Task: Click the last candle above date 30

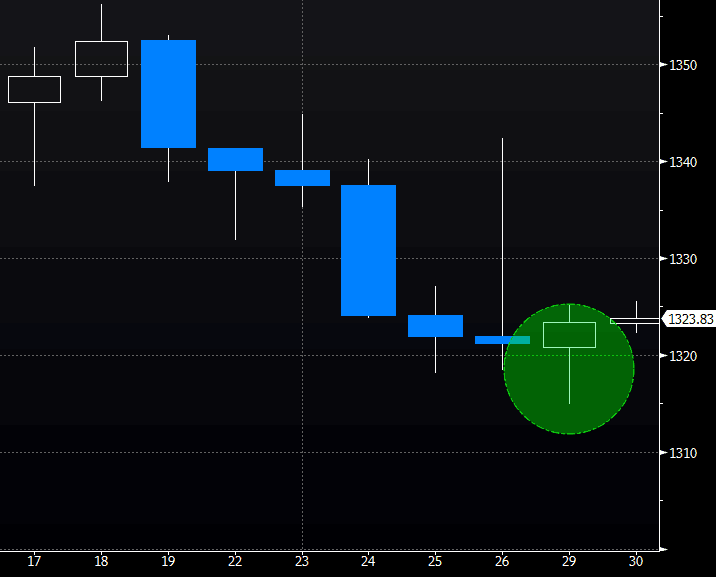Action: [x=636, y=321]
